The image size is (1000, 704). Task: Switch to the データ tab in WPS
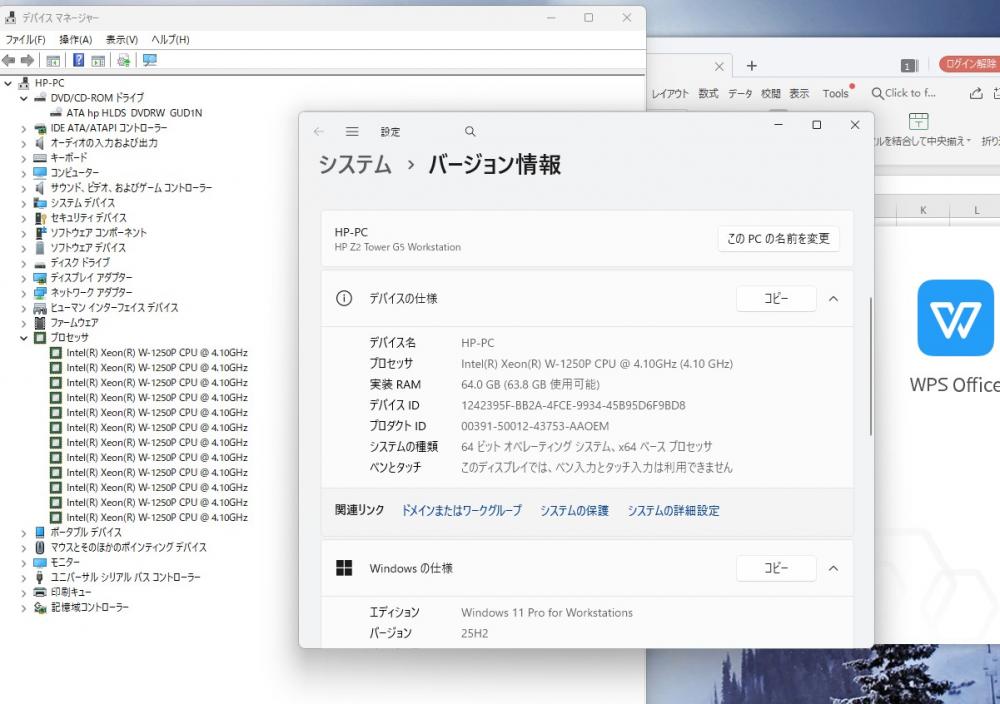pos(740,93)
